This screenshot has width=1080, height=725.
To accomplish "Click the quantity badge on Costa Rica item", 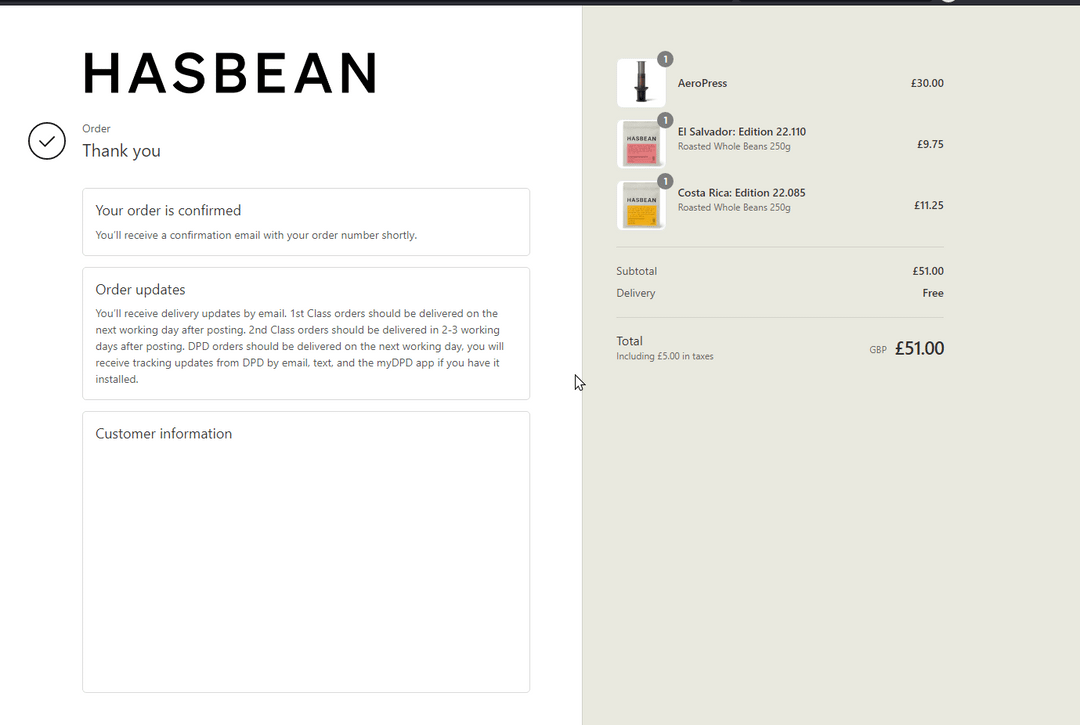I will pos(665,182).
